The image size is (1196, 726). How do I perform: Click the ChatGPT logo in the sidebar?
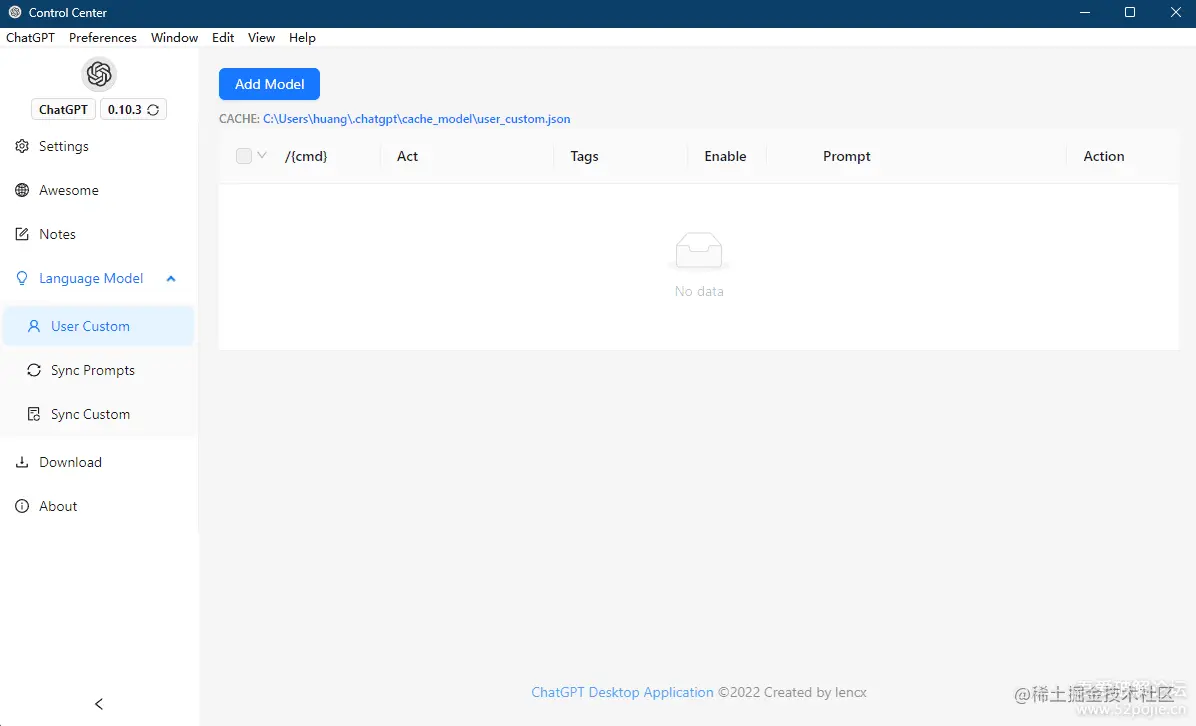[x=99, y=74]
